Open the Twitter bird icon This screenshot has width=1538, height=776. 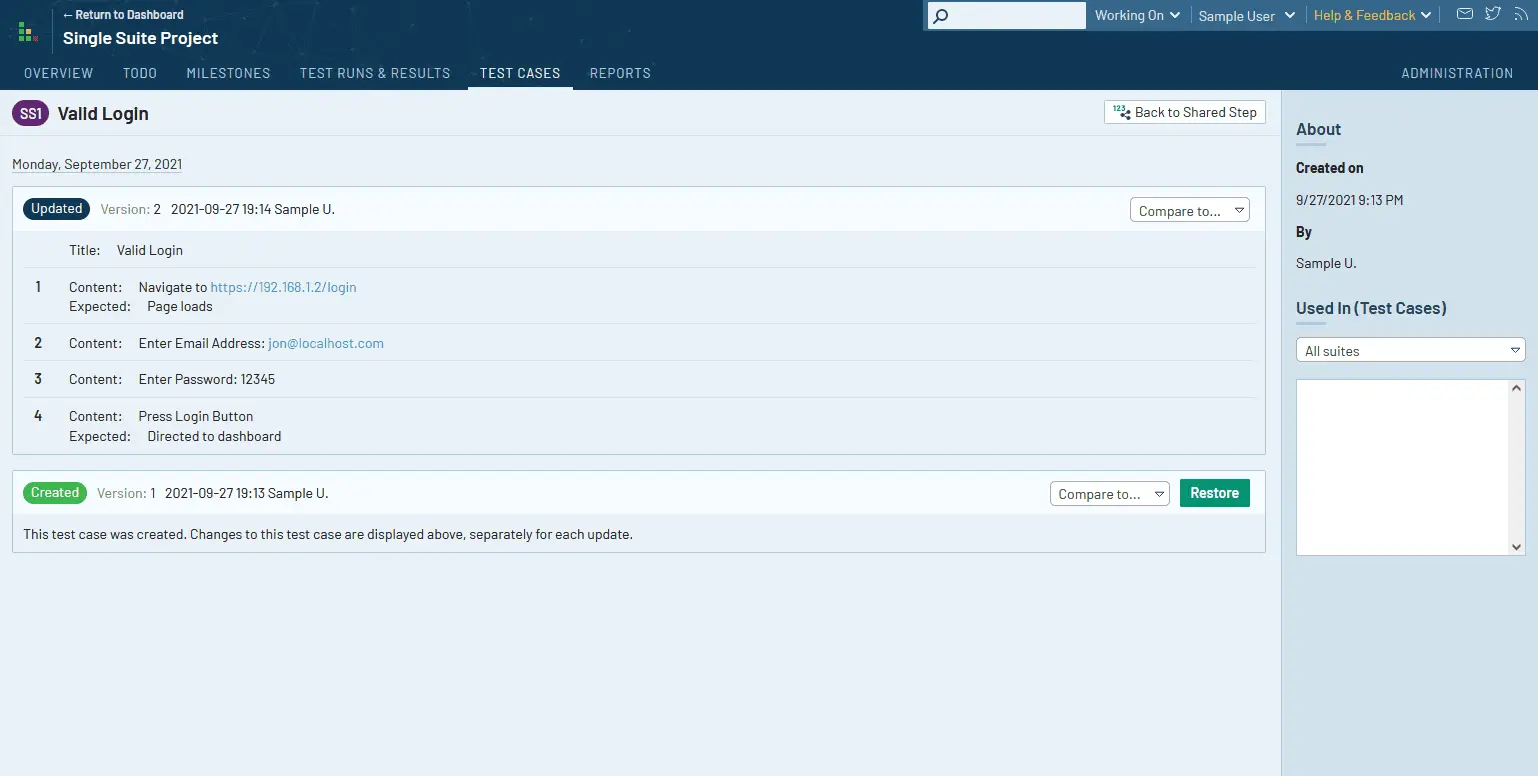[1492, 14]
